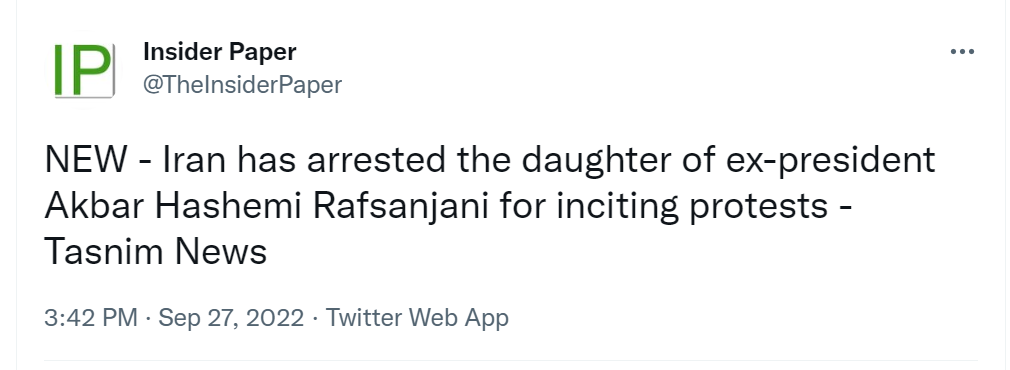1010x370 pixels.
Task: Click Tasnim News at the tweet's end
Action: point(155,251)
